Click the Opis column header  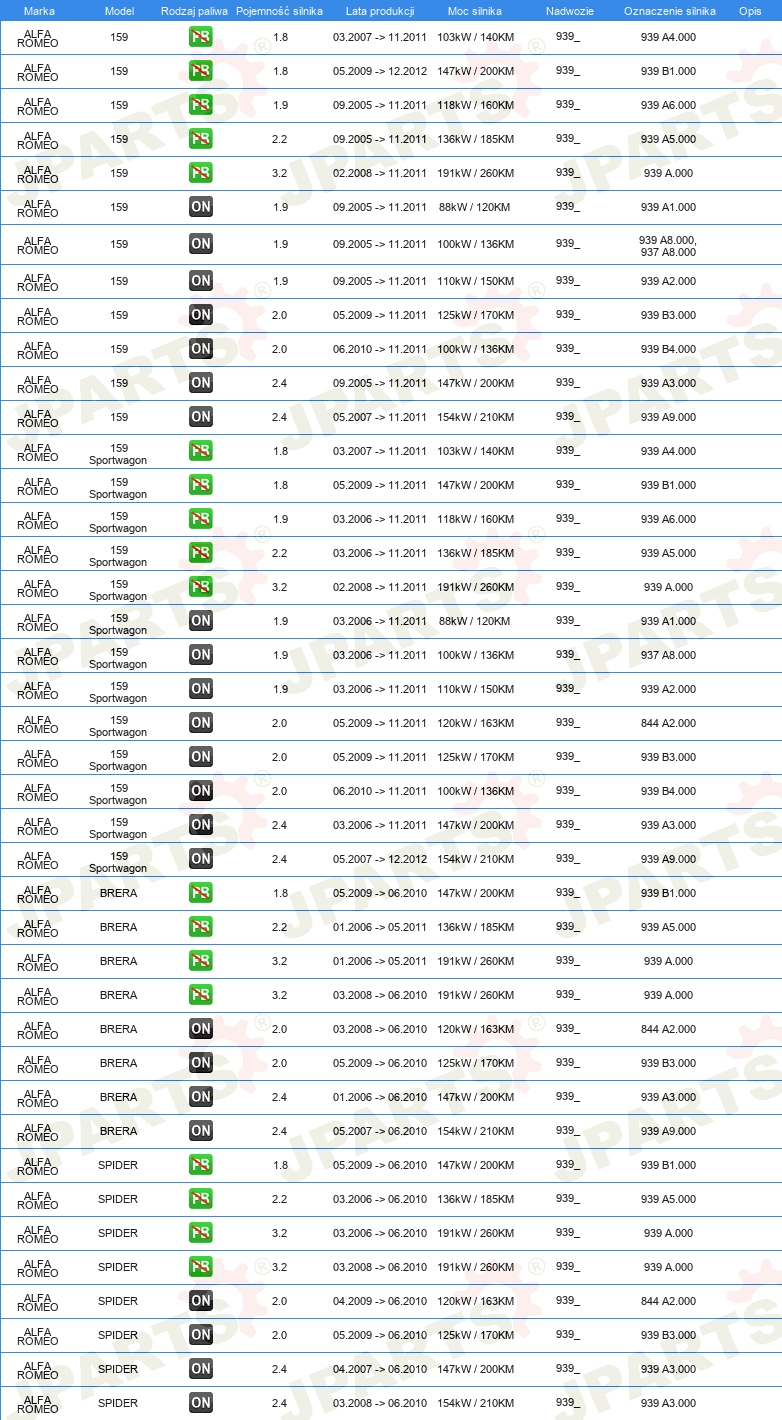(x=750, y=11)
